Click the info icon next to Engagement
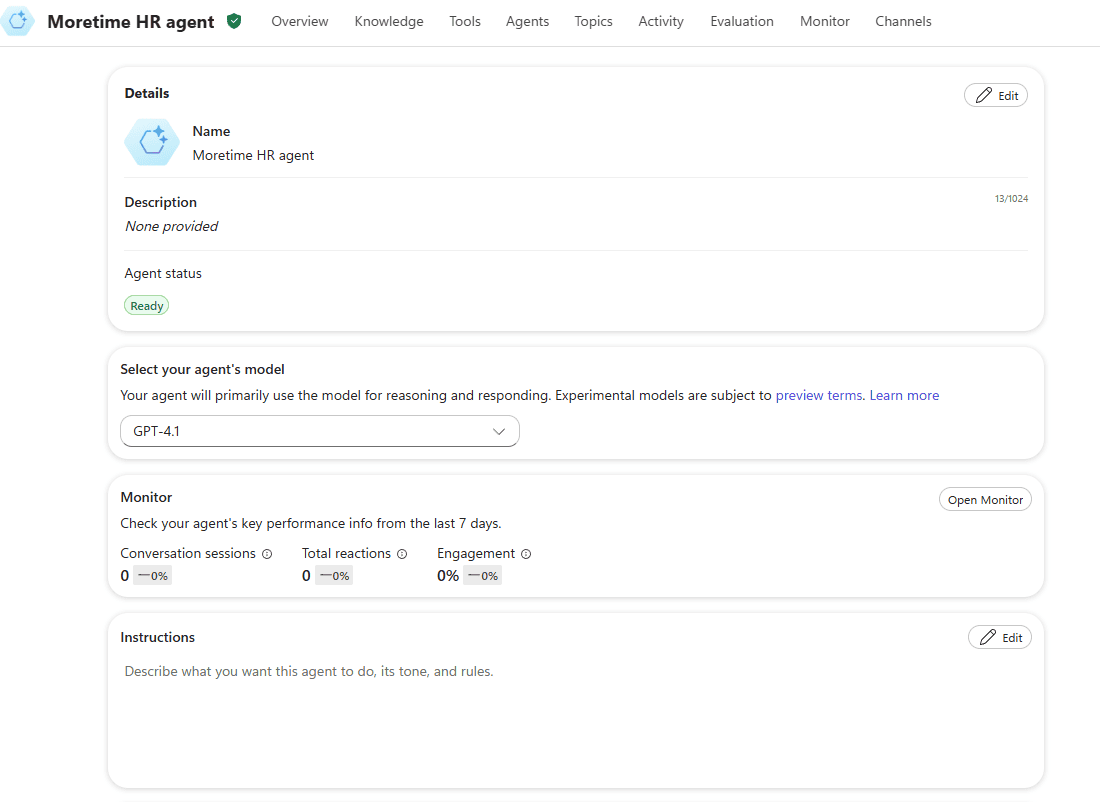 (526, 554)
